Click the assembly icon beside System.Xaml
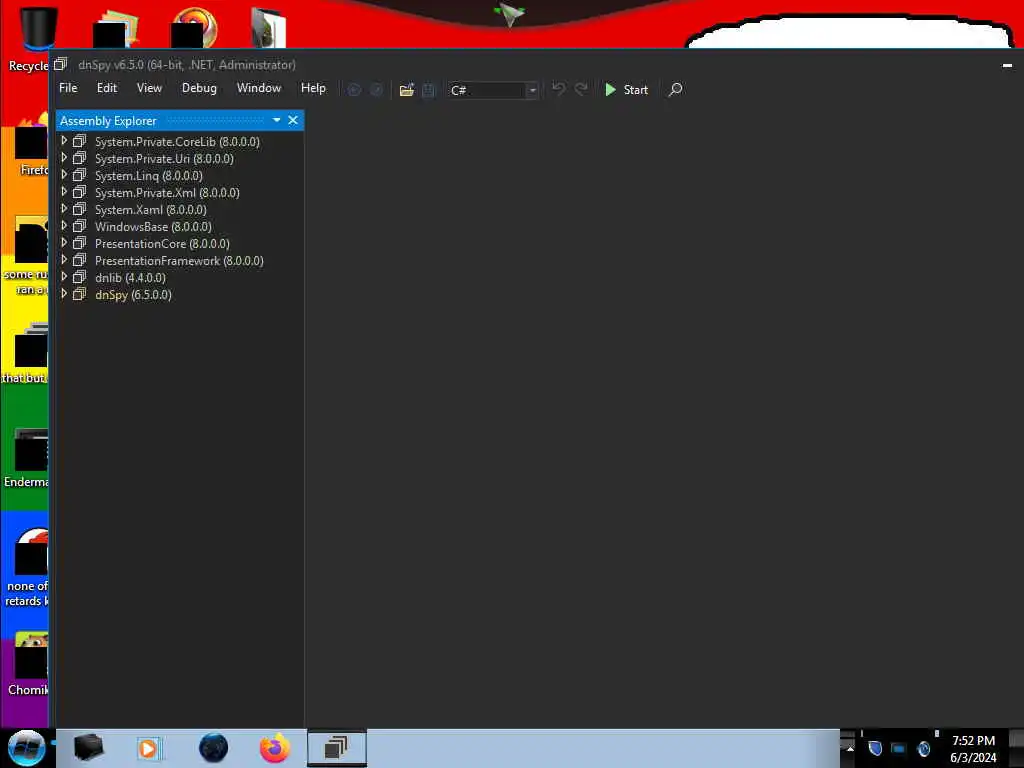The image size is (1024, 768). (x=80, y=209)
